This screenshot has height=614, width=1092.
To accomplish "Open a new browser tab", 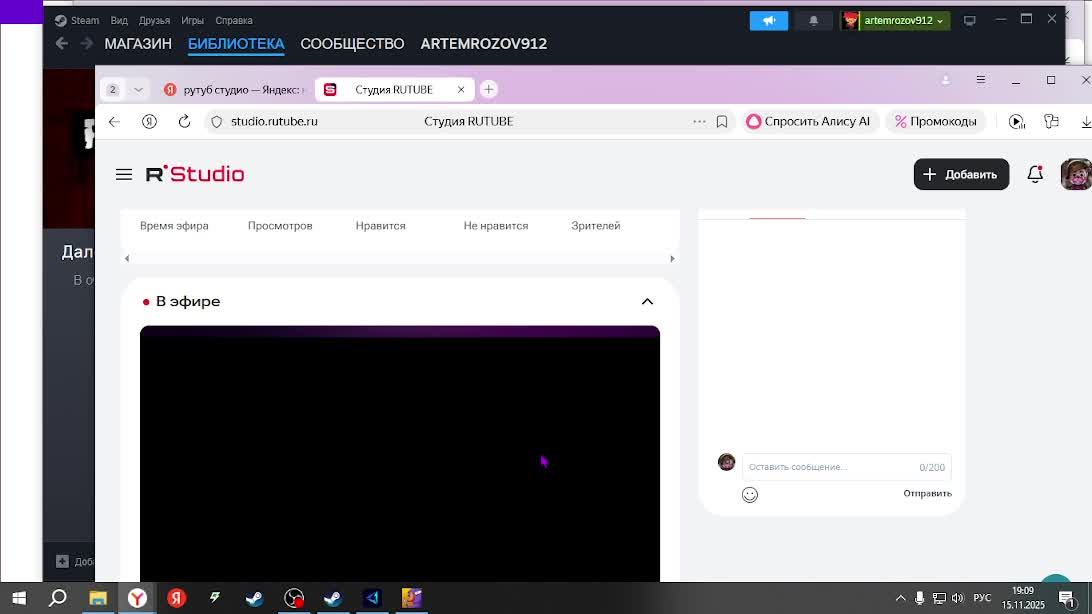I will coord(488,89).
